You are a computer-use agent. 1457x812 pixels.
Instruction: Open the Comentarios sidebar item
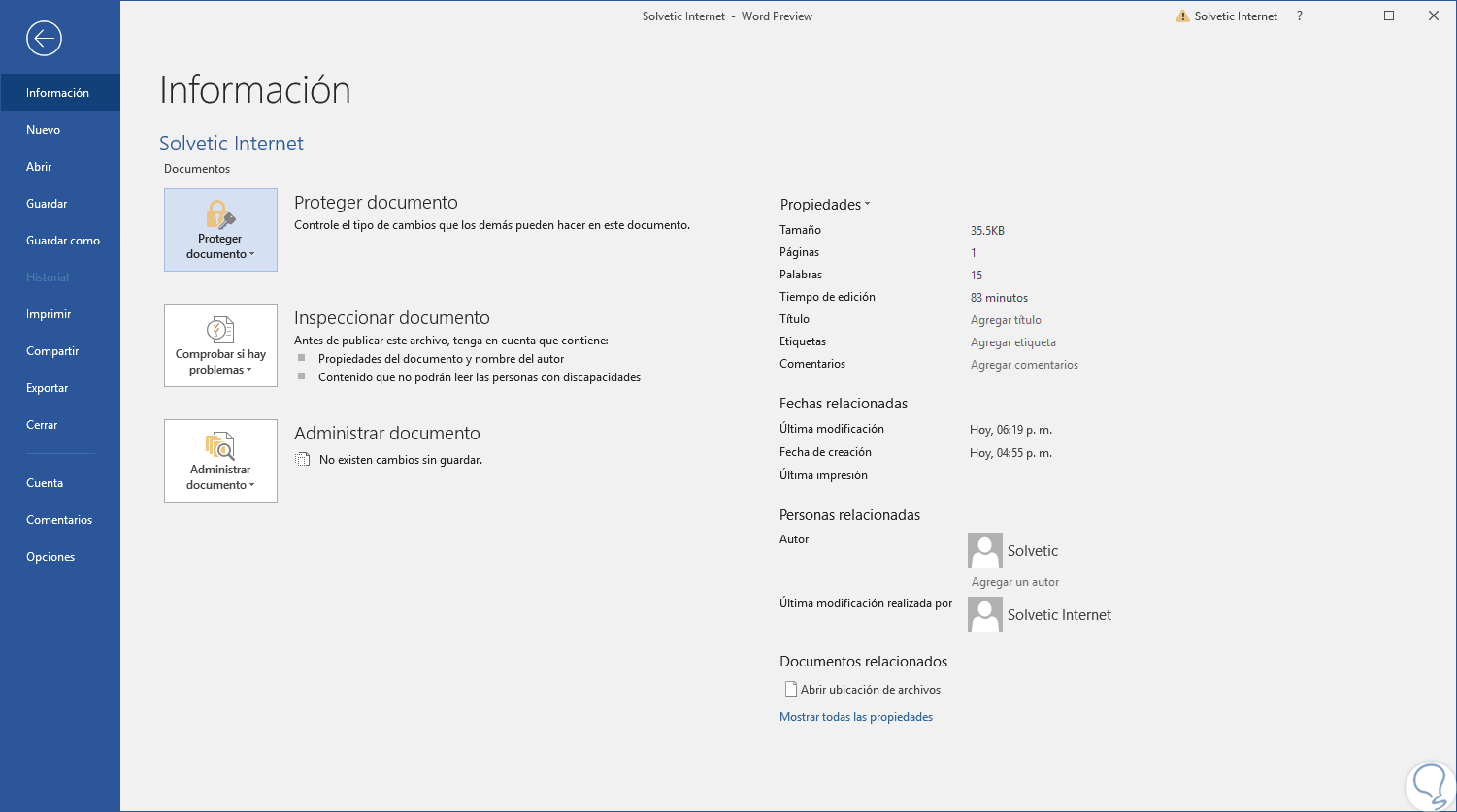[x=60, y=520]
